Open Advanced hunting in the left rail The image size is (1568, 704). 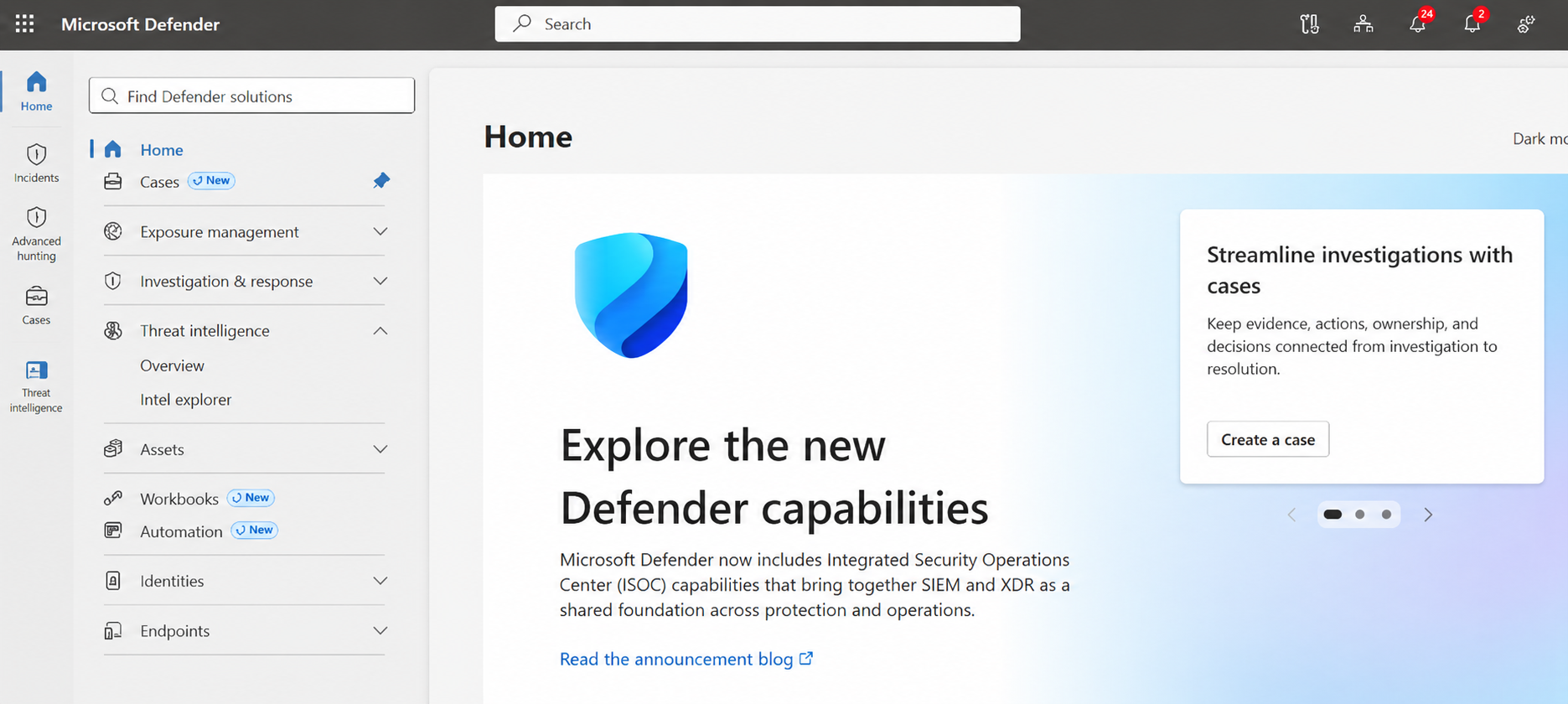point(36,234)
